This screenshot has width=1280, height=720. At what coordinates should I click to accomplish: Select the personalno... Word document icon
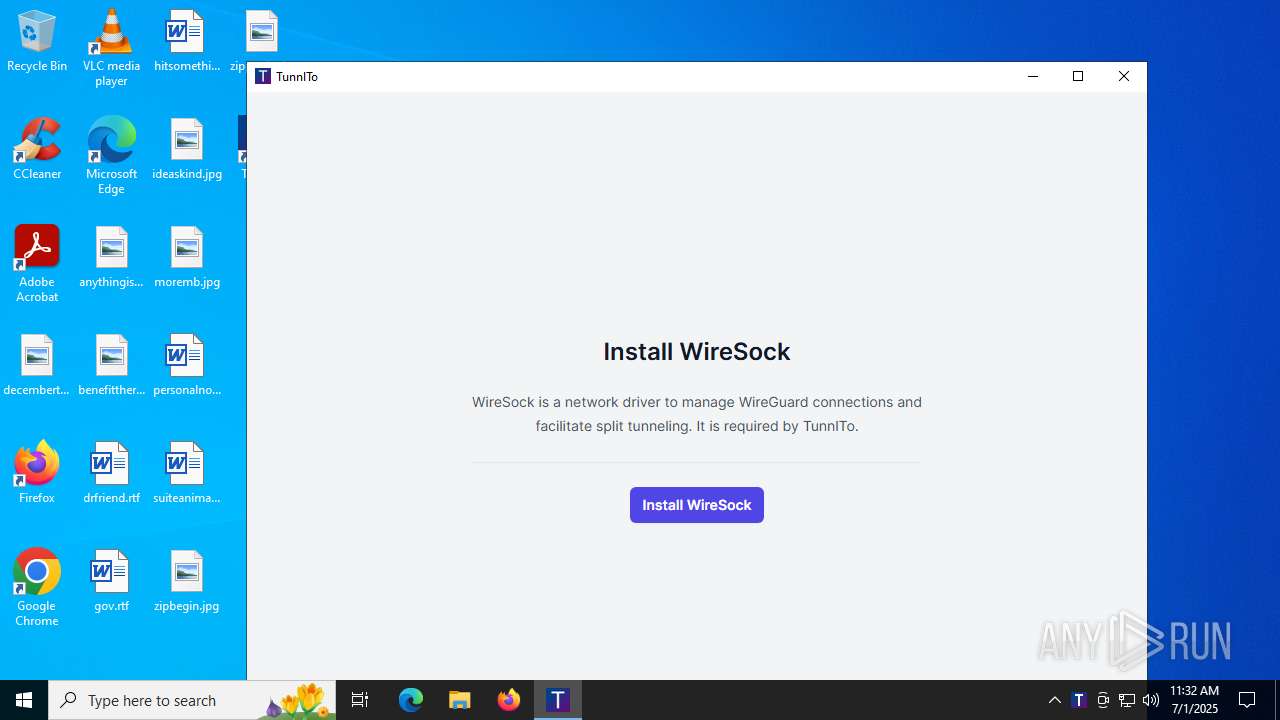[x=186, y=365]
